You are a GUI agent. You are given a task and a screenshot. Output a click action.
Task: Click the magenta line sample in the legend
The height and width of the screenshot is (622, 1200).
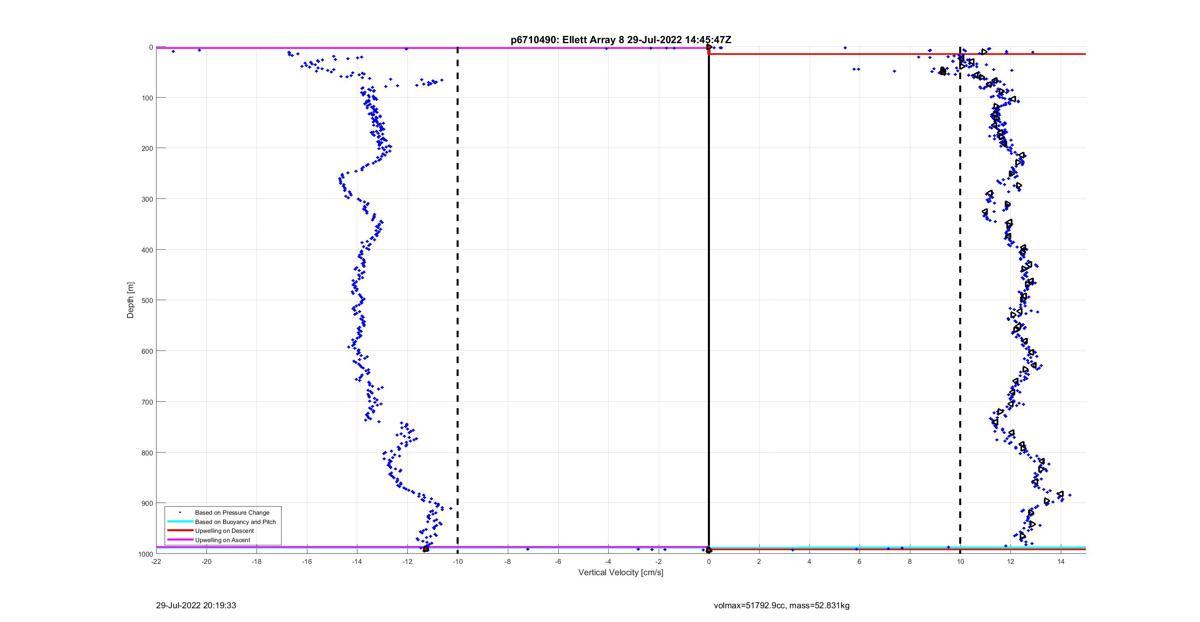click(179, 540)
